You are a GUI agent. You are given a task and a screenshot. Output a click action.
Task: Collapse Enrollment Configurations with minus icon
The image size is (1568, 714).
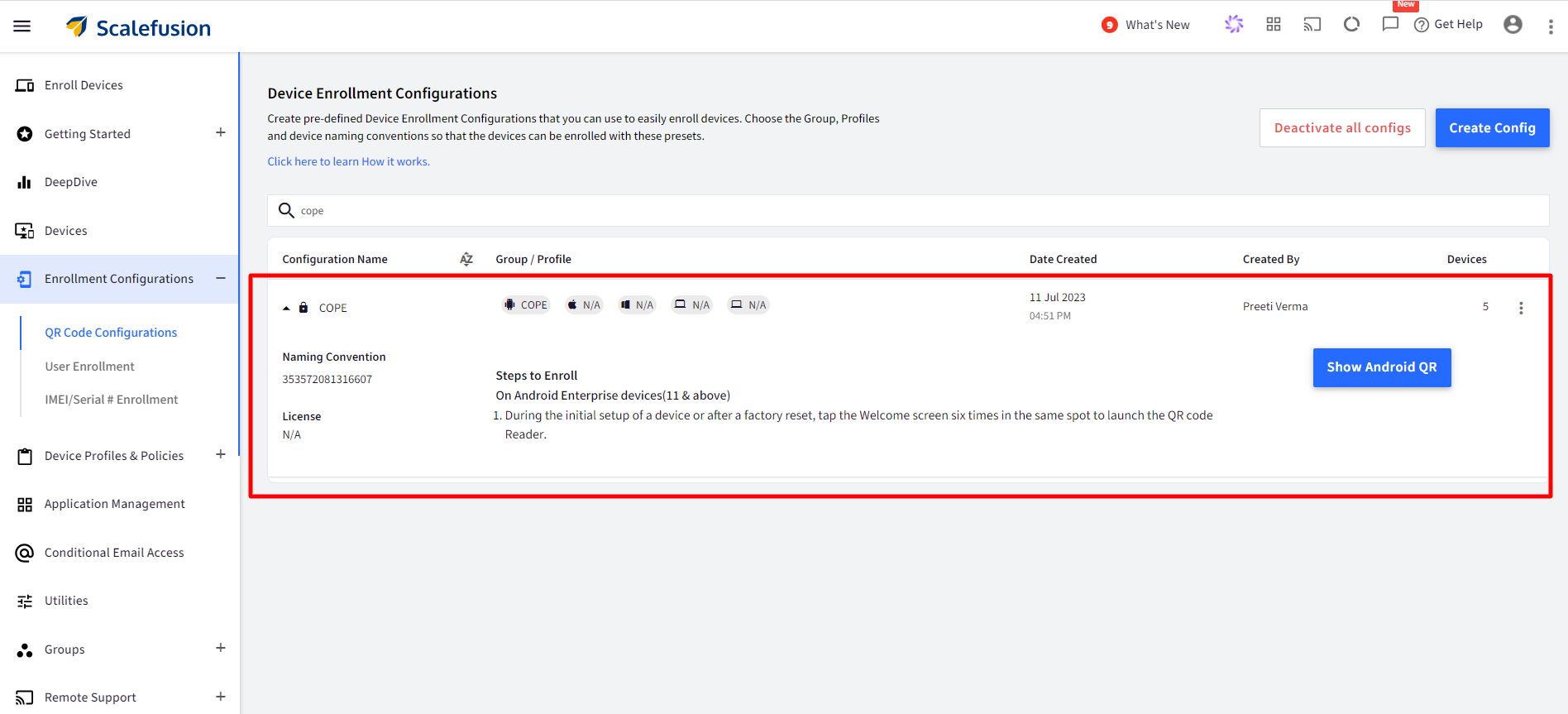(221, 278)
